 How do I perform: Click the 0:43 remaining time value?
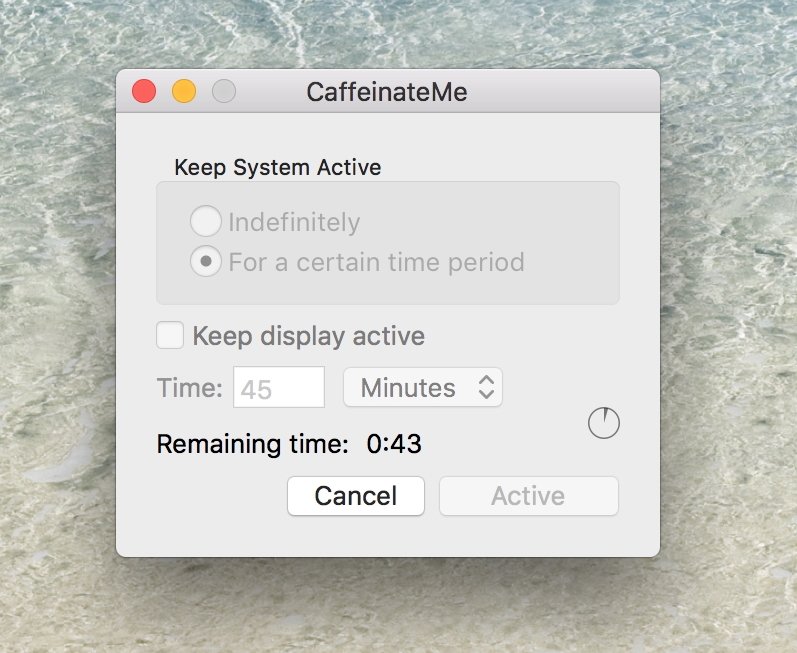pyautogui.click(x=394, y=444)
